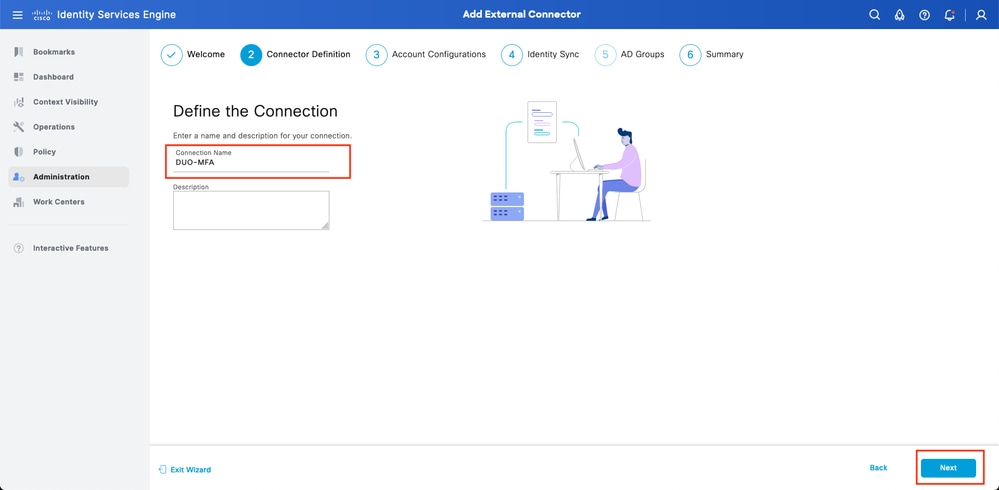Click step 4 circle in wizard
The image size is (999, 490).
point(512,55)
